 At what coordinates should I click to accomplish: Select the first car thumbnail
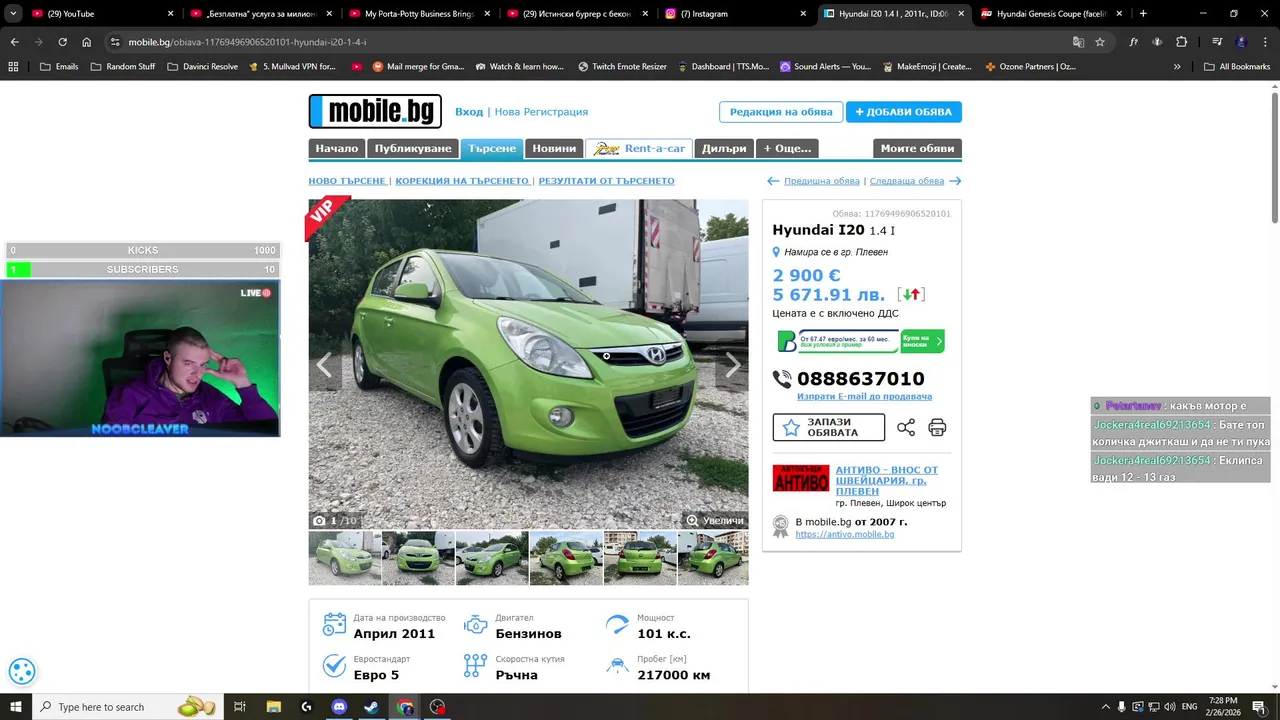click(345, 558)
